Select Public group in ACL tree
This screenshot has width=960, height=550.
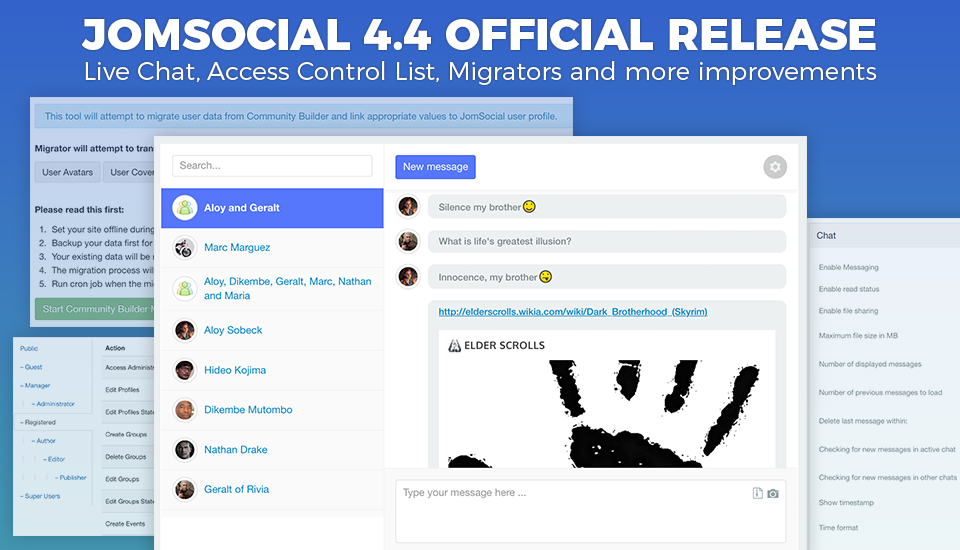pos(29,348)
